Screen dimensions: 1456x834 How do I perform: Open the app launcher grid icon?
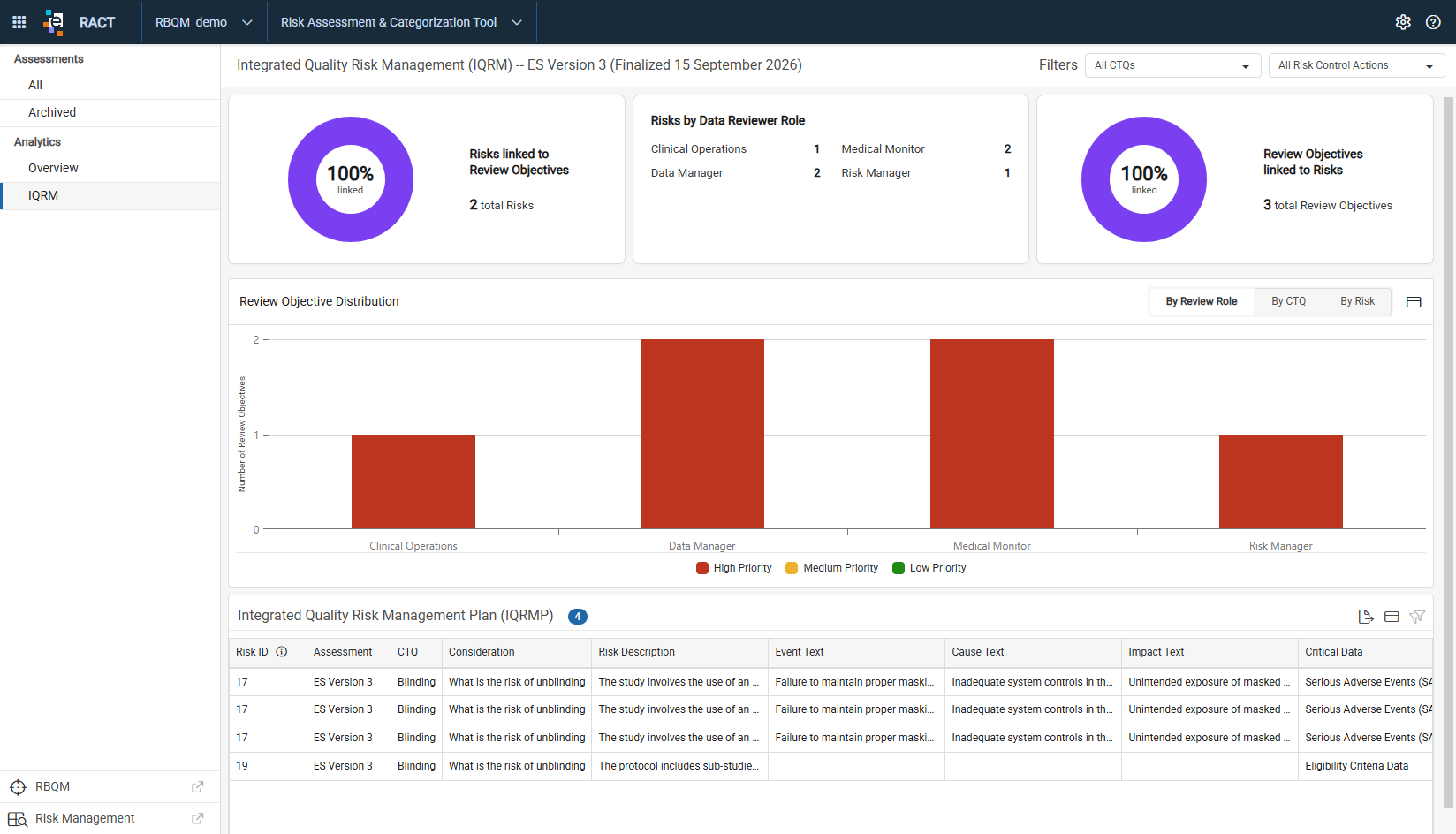[19, 22]
